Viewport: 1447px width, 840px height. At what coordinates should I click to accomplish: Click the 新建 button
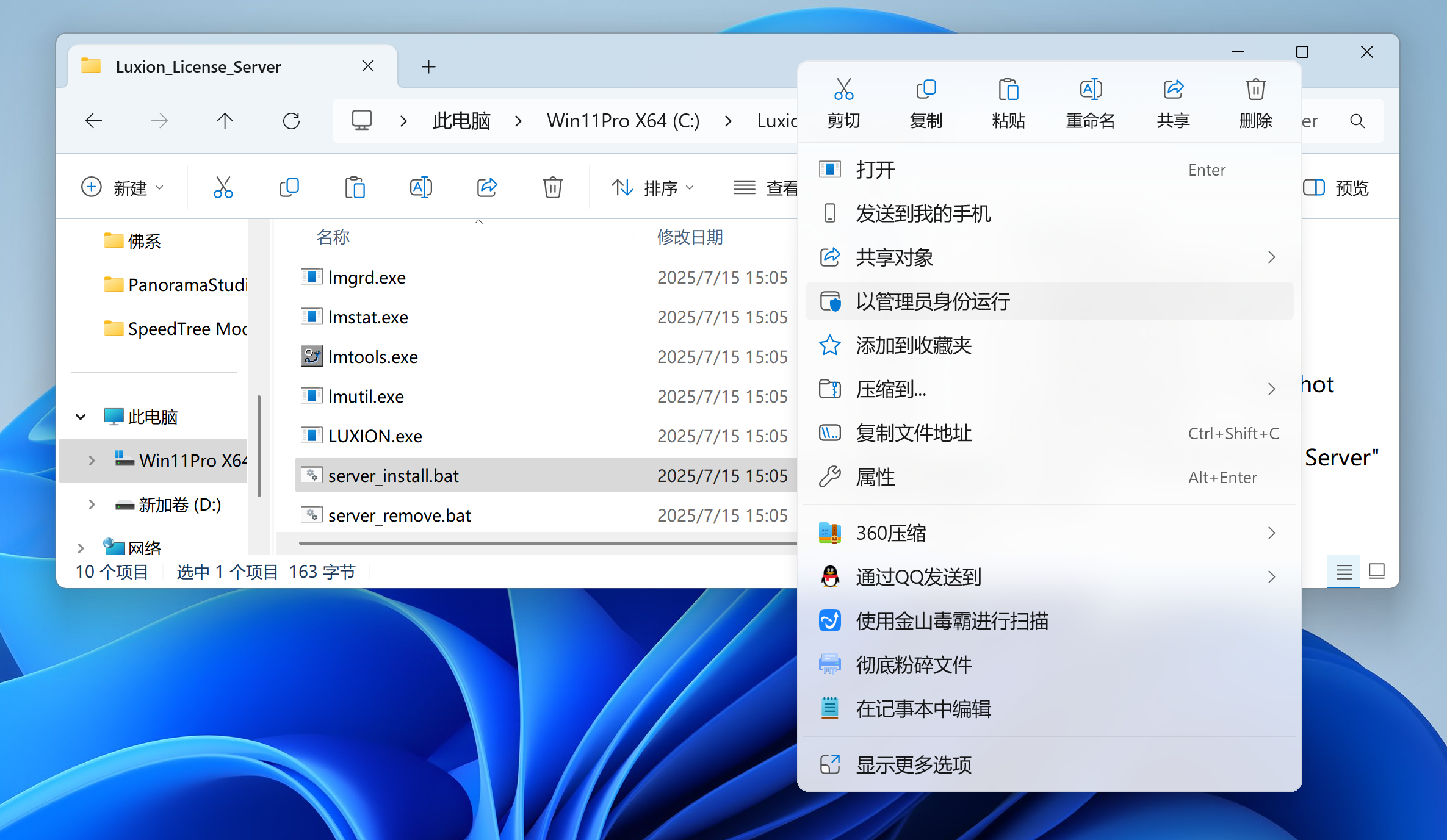point(122,187)
